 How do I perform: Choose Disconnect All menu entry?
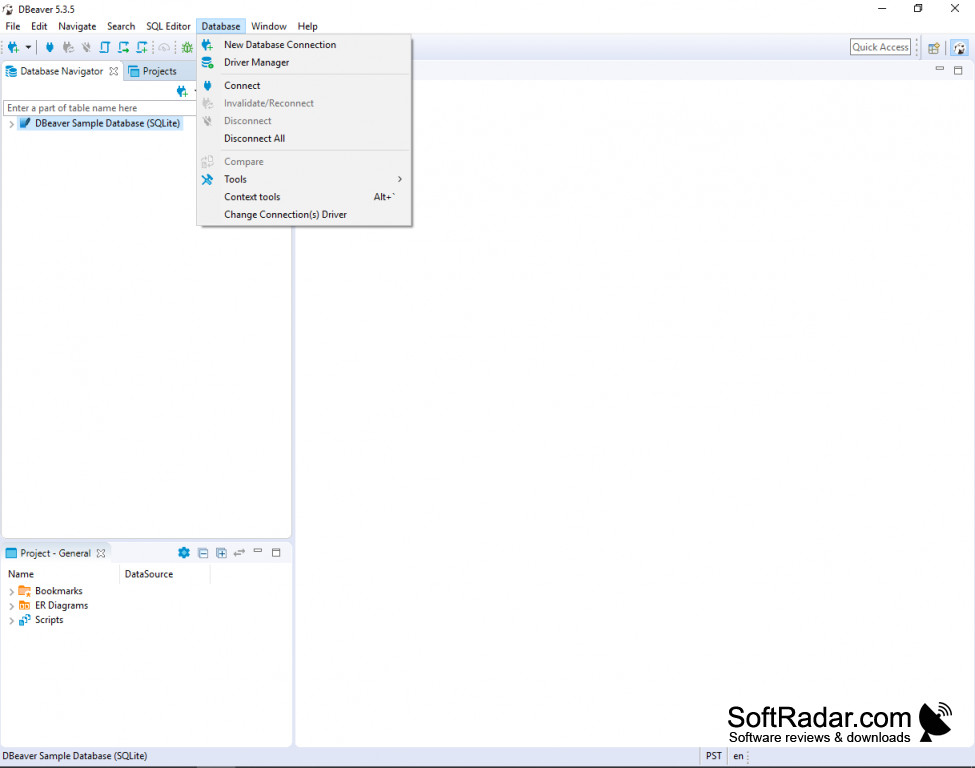tap(304, 138)
